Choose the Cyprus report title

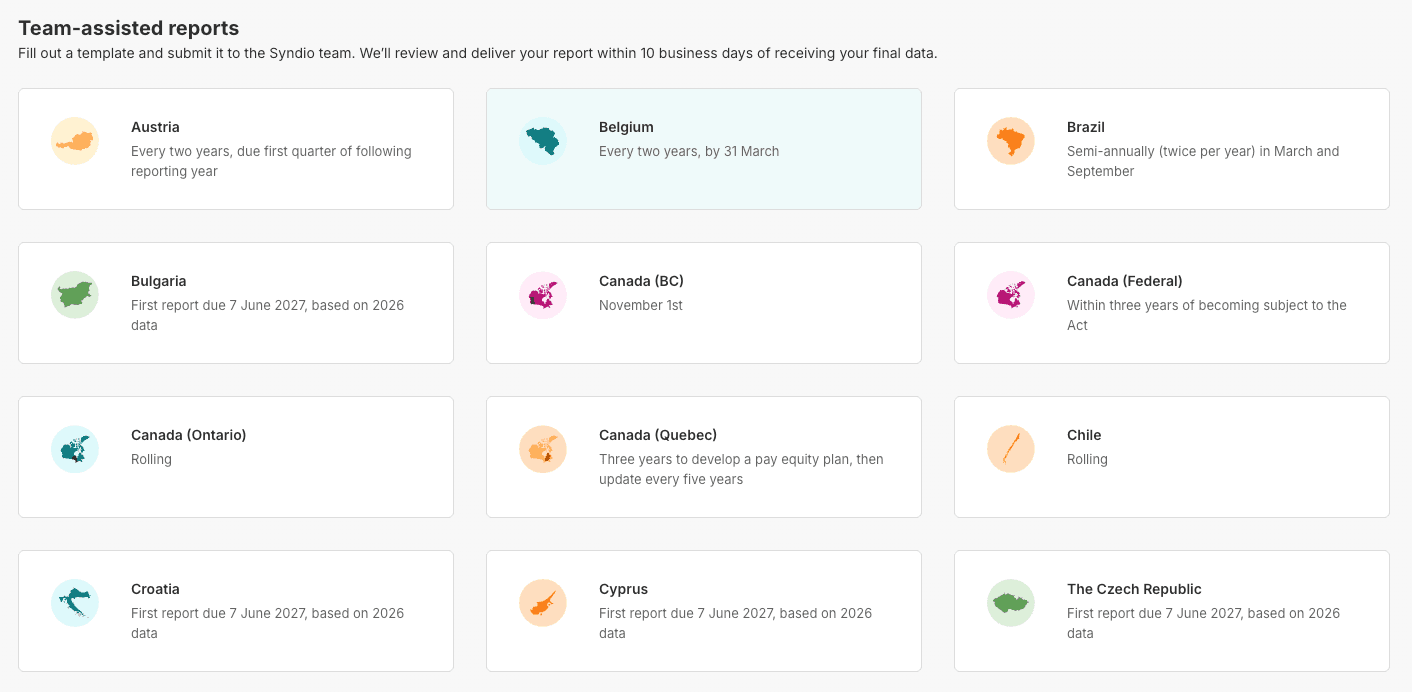click(624, 589)
